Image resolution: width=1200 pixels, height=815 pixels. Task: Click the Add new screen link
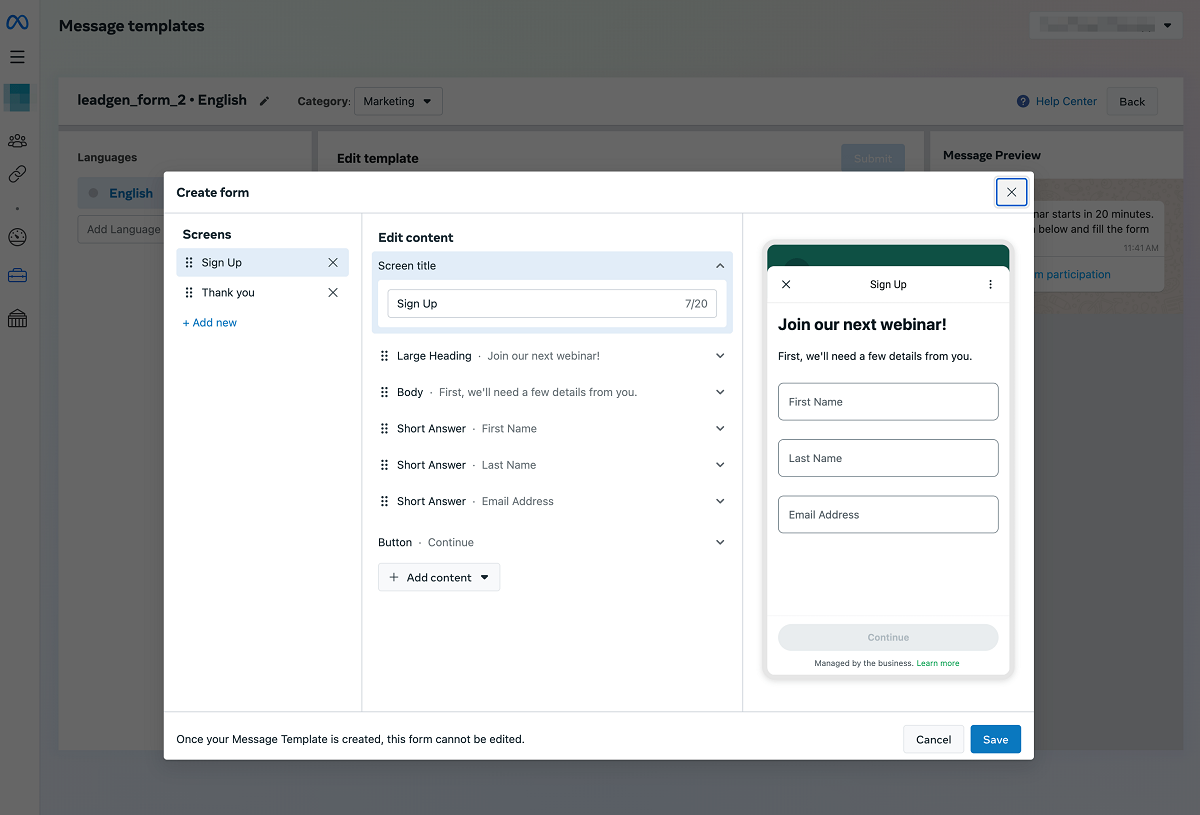tap(210, 323)
